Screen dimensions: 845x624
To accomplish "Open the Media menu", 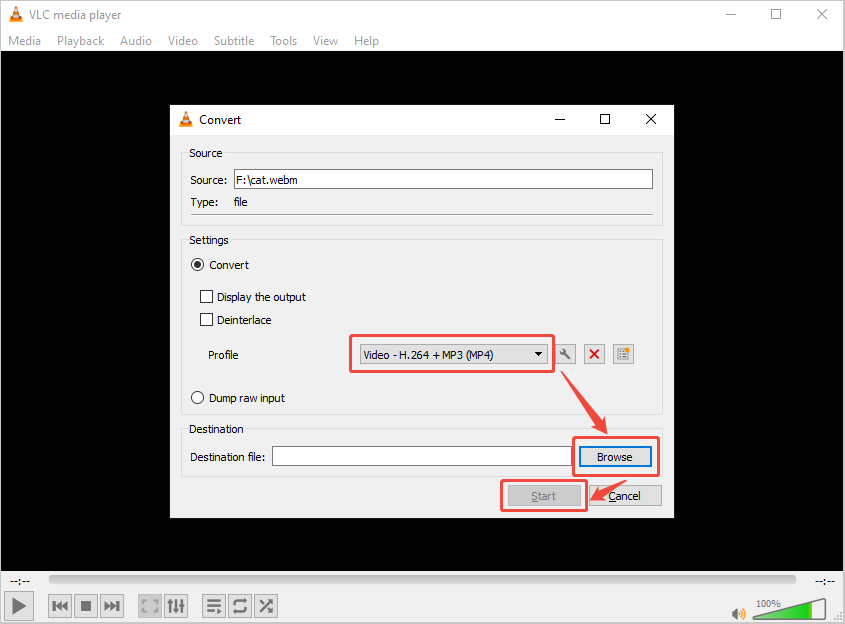I will (x=24, y=41).
